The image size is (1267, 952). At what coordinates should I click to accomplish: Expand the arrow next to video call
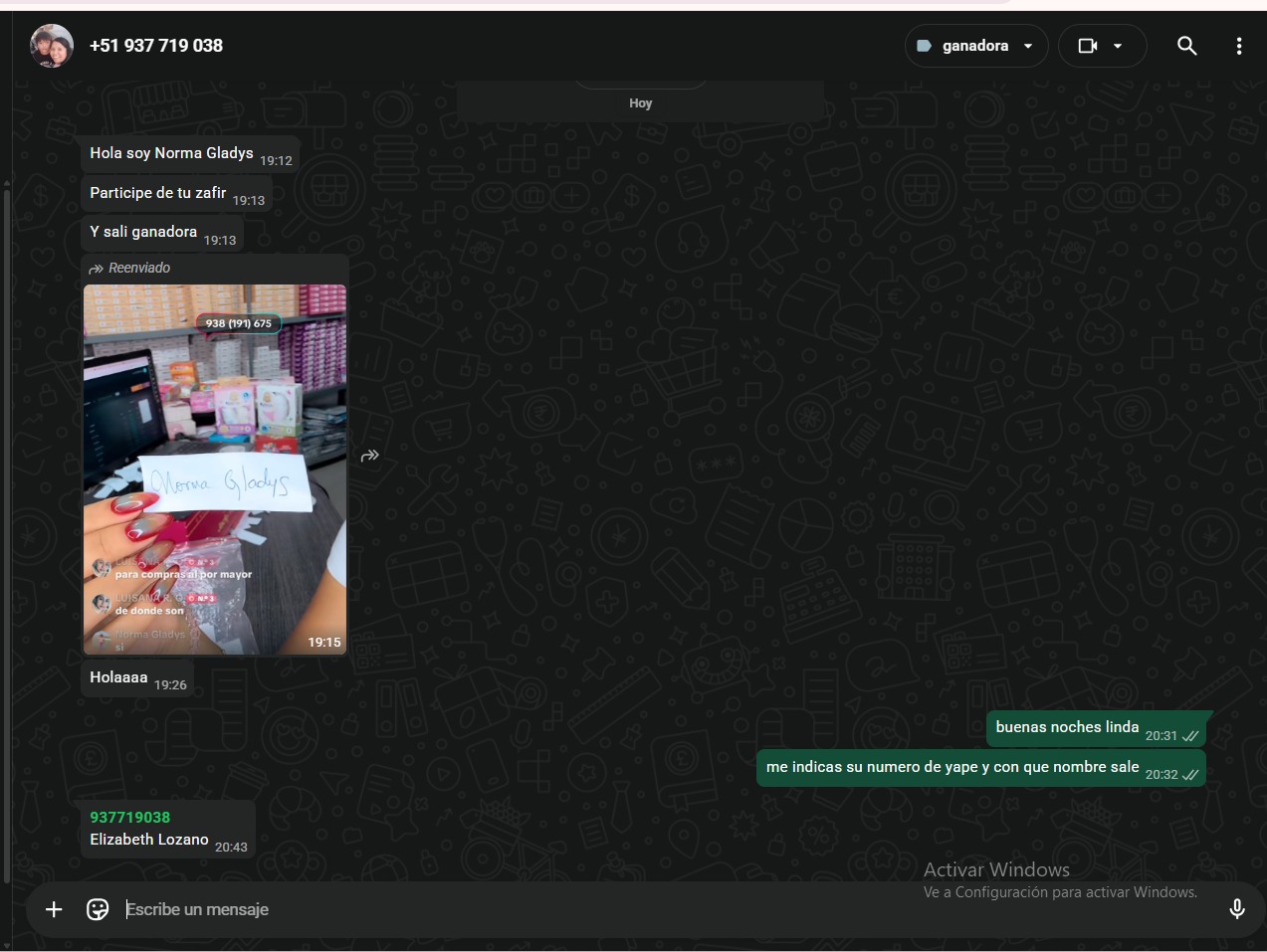1118,46
